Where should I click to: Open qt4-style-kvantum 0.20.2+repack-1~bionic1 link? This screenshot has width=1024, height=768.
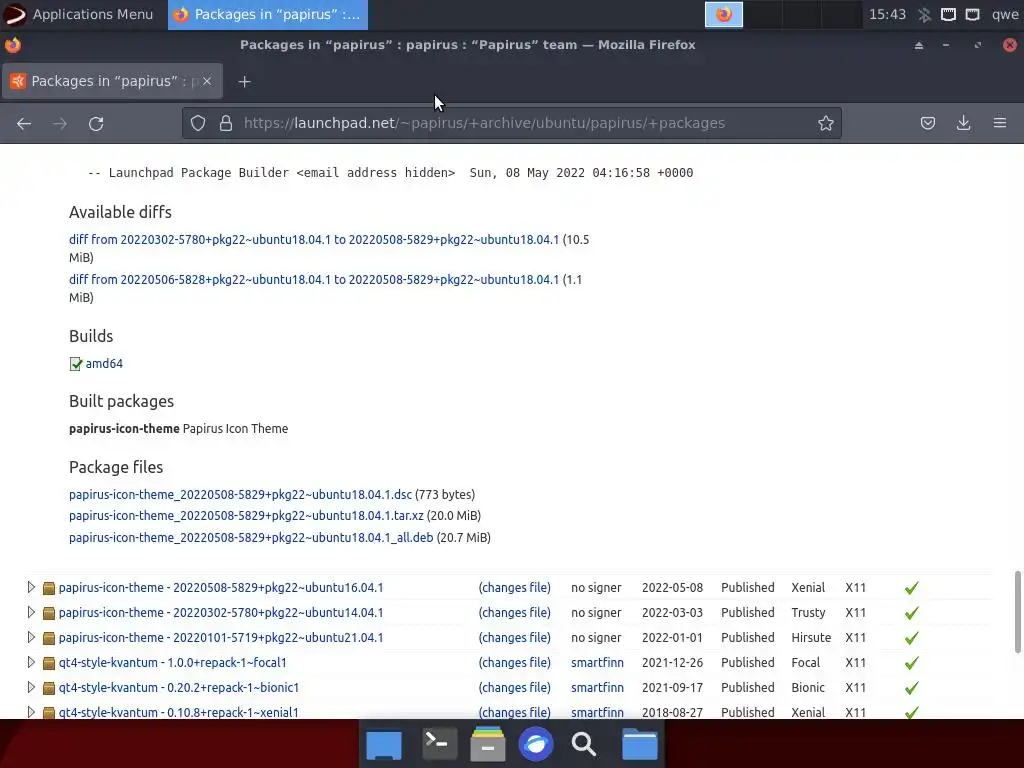(179, 687)
